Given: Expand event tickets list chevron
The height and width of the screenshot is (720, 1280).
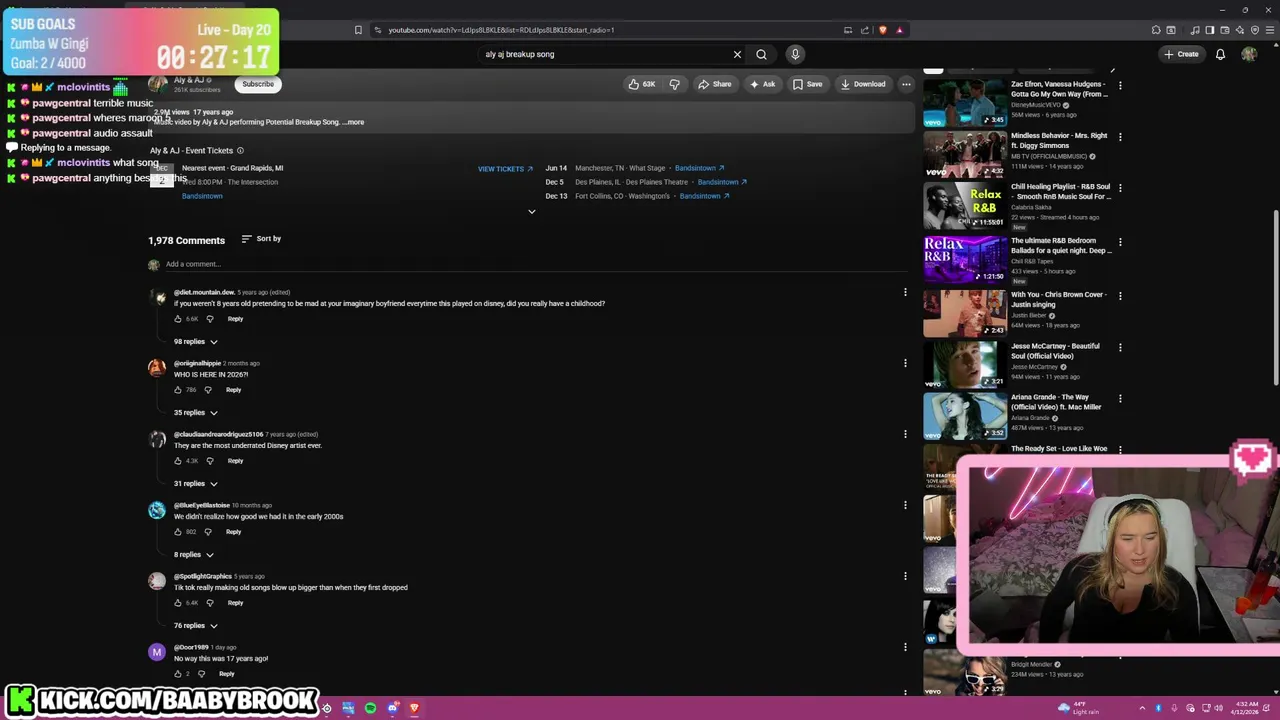Looking at the screenshot, I should pos(531,212).
